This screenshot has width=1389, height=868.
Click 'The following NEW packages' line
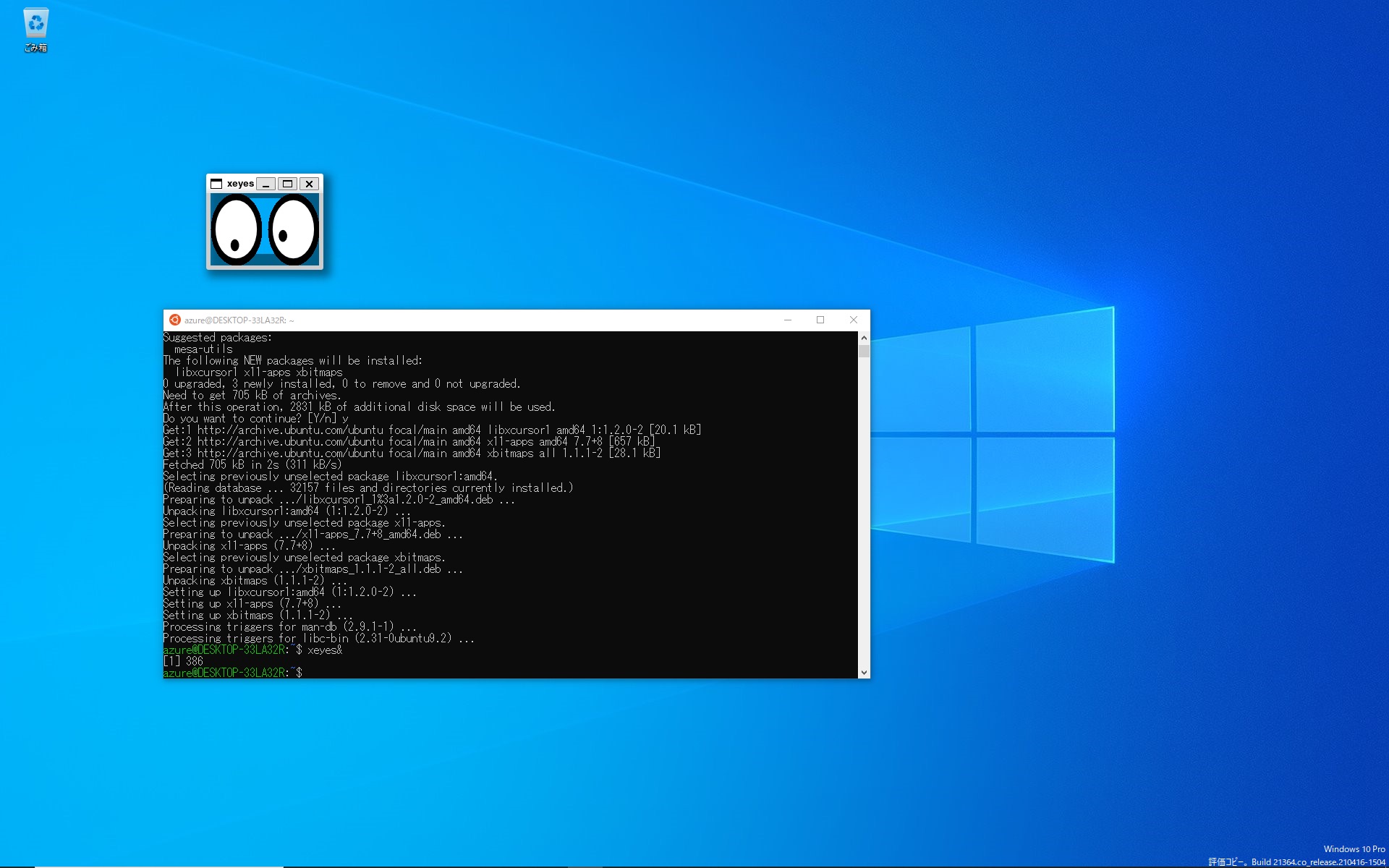click(x=293, y=361)
